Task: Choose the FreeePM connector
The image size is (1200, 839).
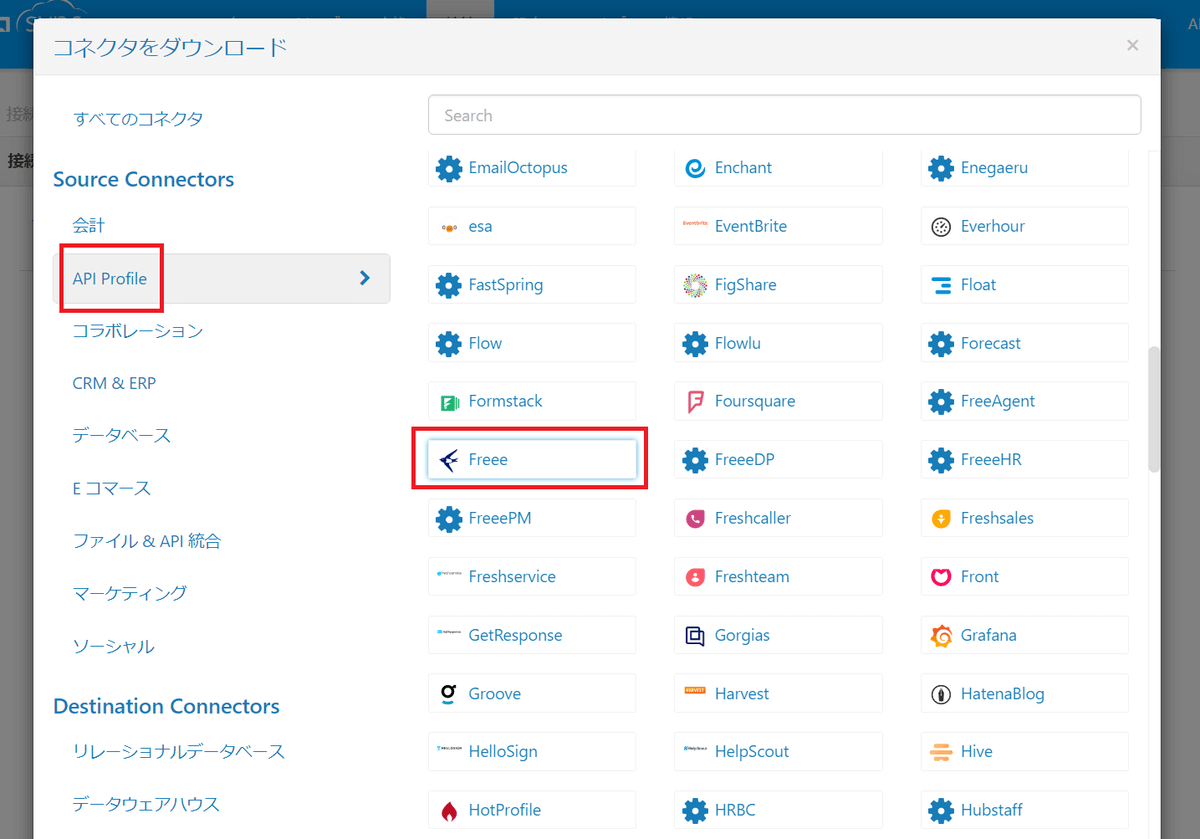Action: pyautogui.click(x=532, y=519)
